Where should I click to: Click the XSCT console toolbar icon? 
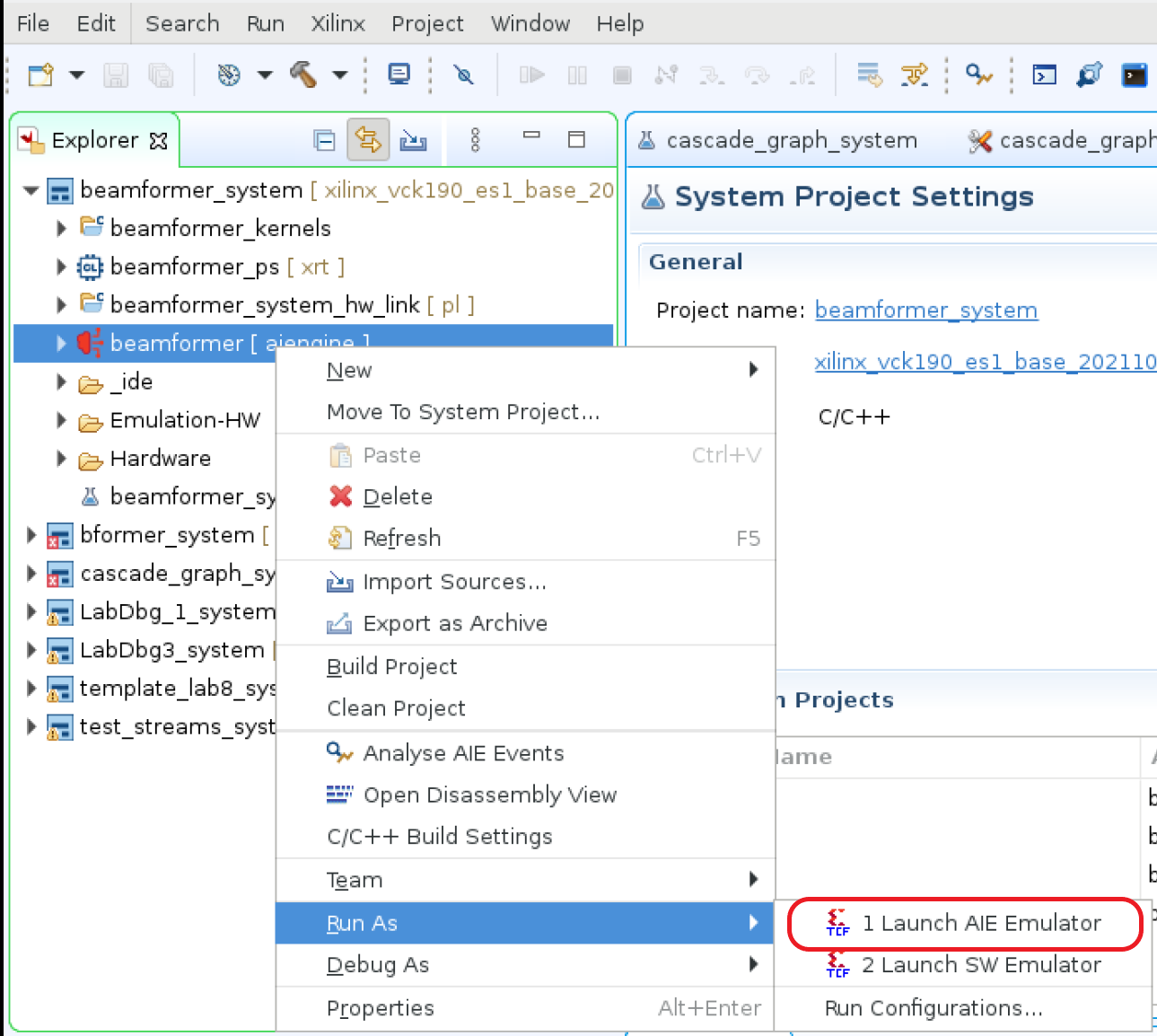[1044, 75]
